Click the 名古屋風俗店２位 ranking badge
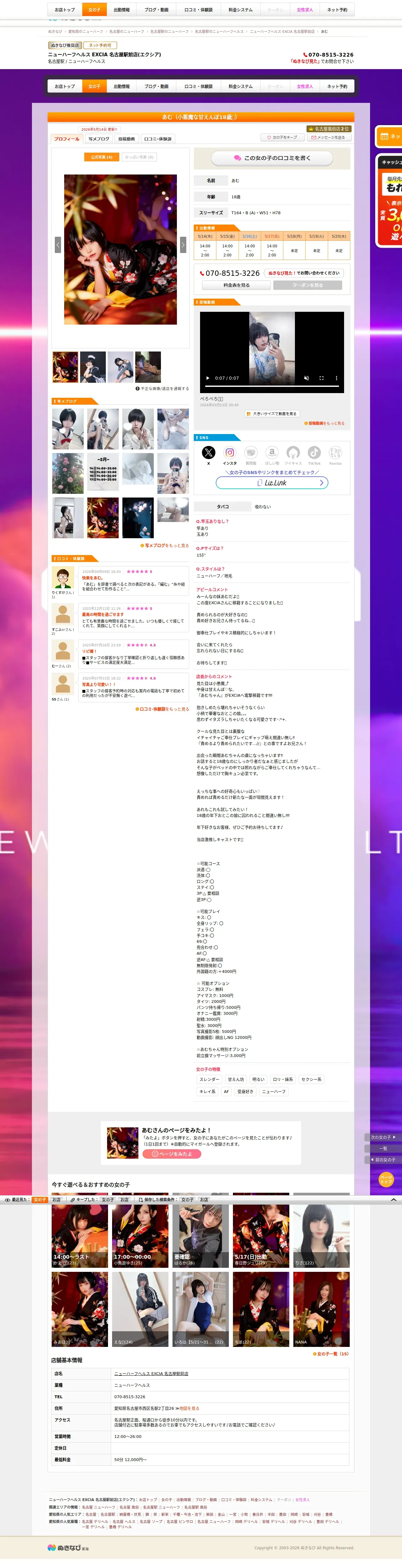 [x=329, y=129]
